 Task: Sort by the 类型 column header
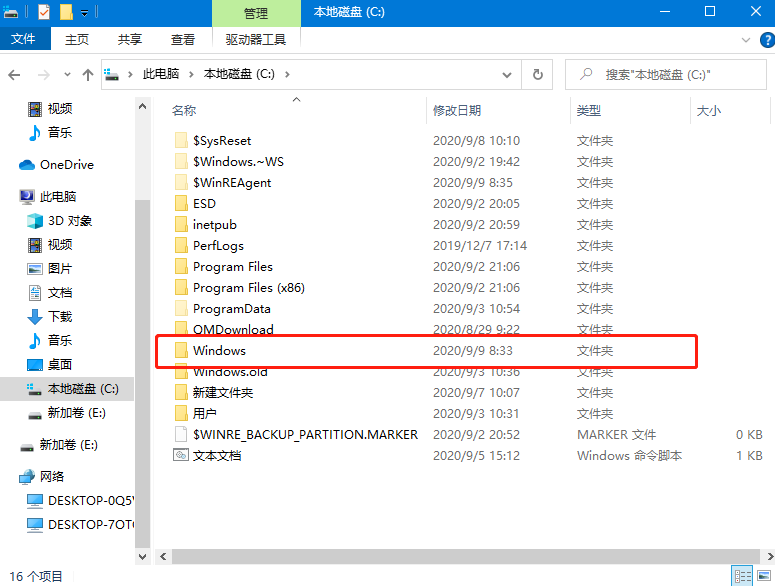pos(588,110)
